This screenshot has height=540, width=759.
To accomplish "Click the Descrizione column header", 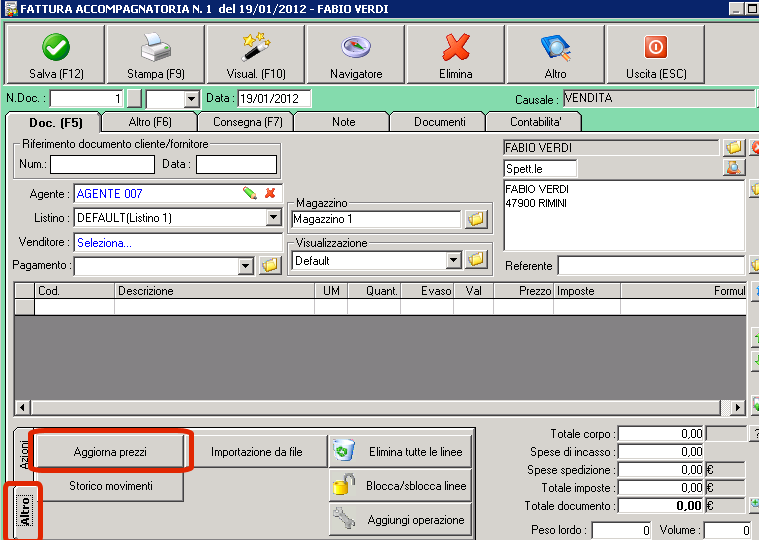I will pos(214,291).
